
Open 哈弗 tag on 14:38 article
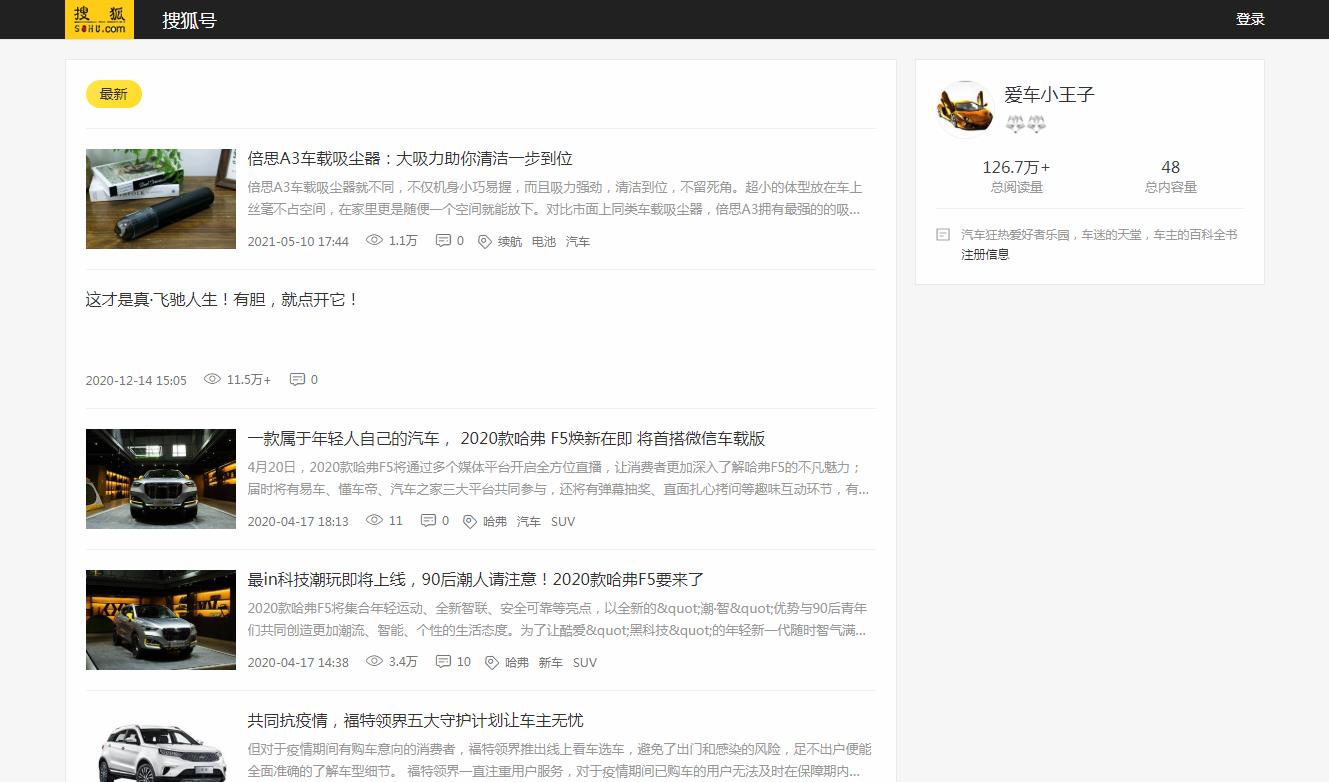(x=517, y=662)
